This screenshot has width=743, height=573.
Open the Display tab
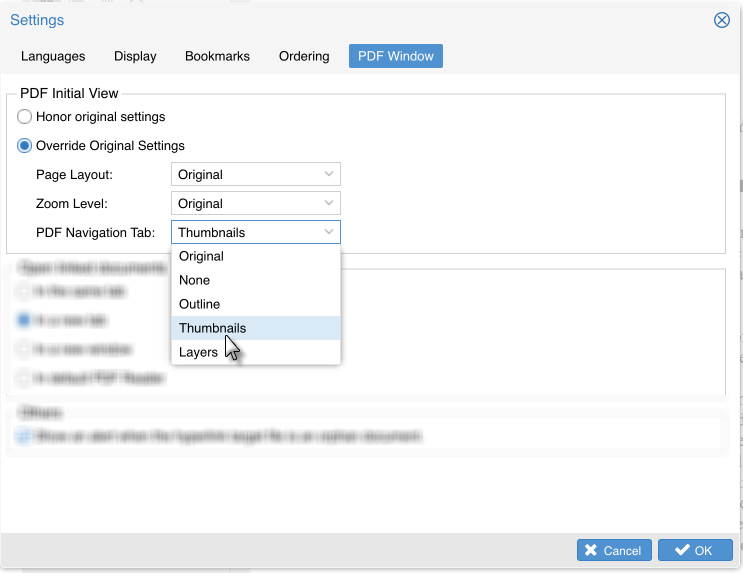point(135,56)
